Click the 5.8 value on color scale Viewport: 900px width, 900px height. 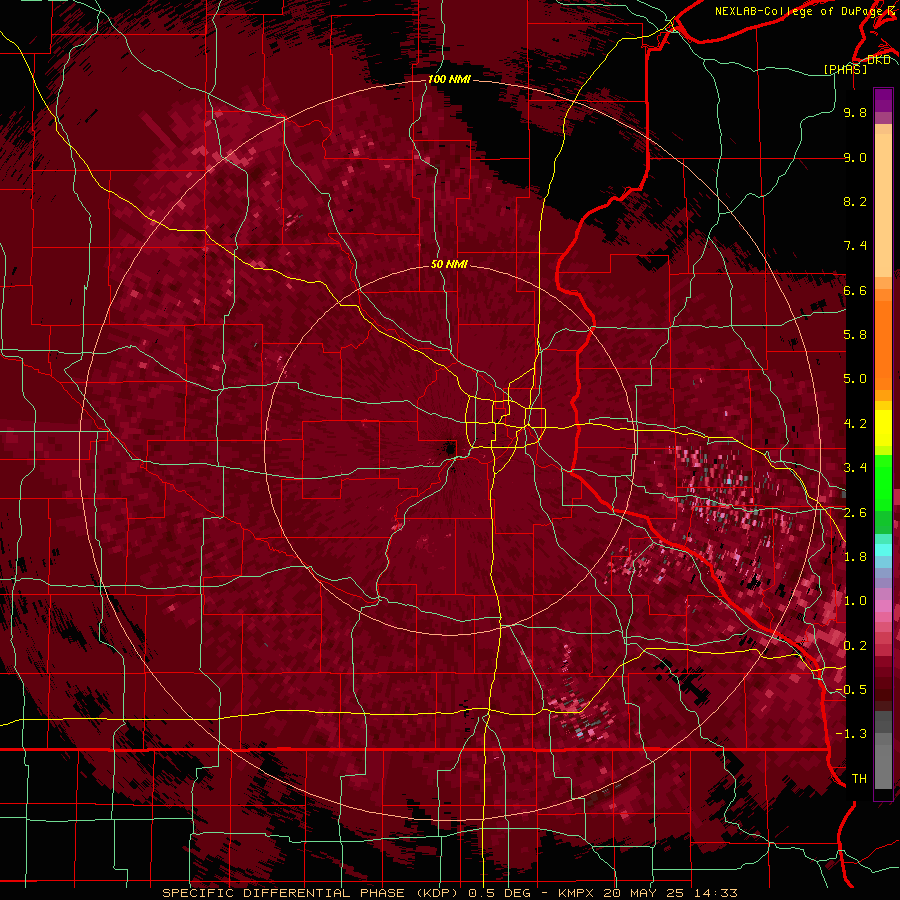855,335
